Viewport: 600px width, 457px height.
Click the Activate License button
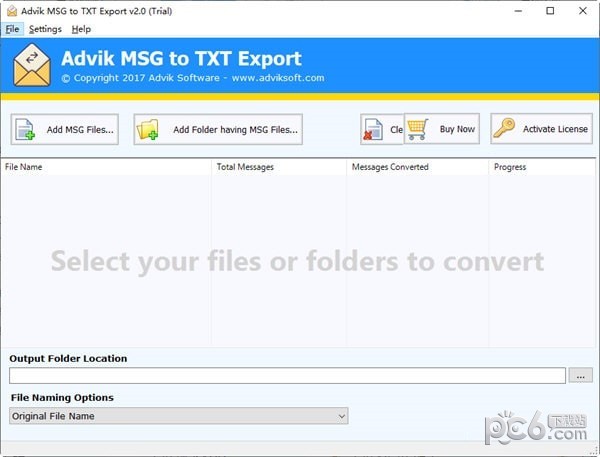(541, 129)
